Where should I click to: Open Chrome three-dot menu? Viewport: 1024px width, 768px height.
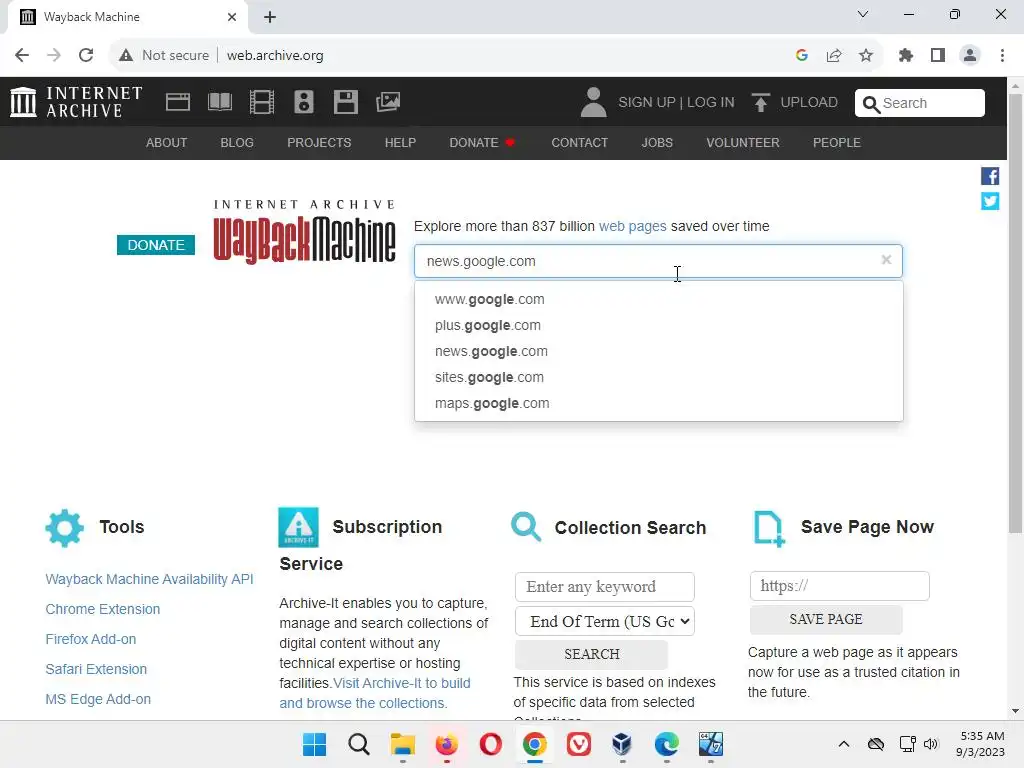(x=1002, y=56)
